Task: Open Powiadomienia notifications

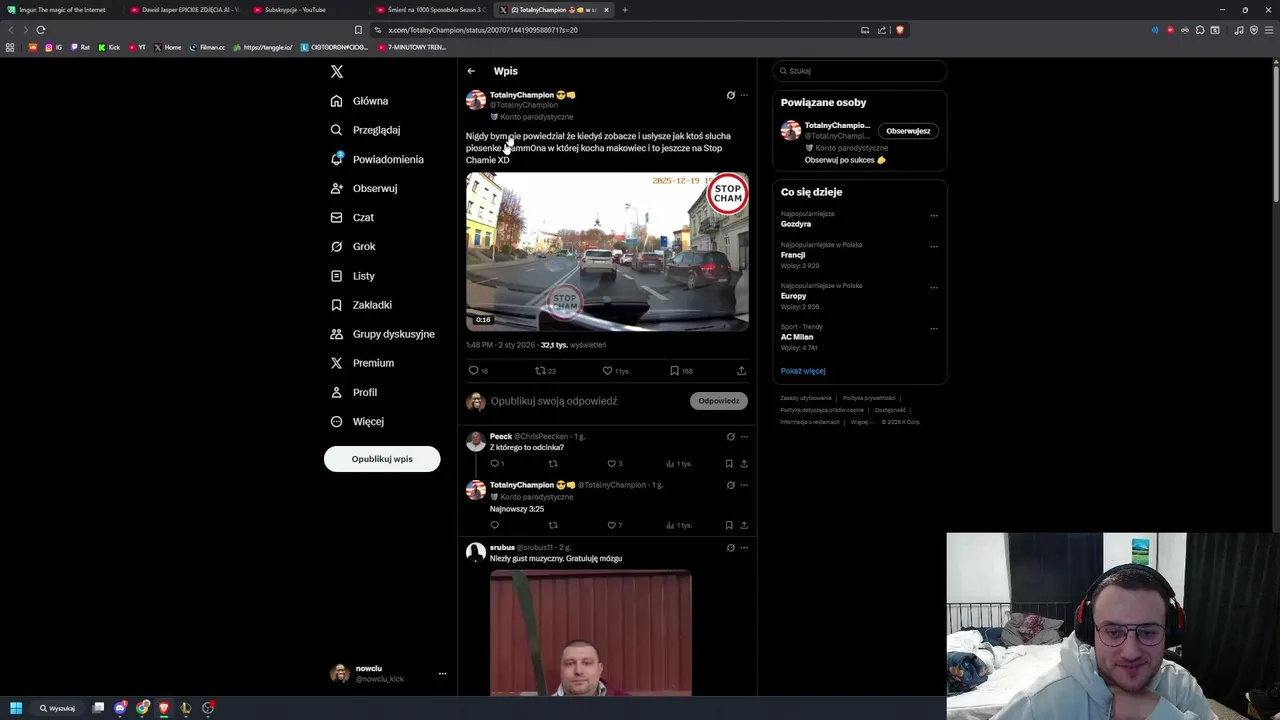Action: [x=377, y=159]
